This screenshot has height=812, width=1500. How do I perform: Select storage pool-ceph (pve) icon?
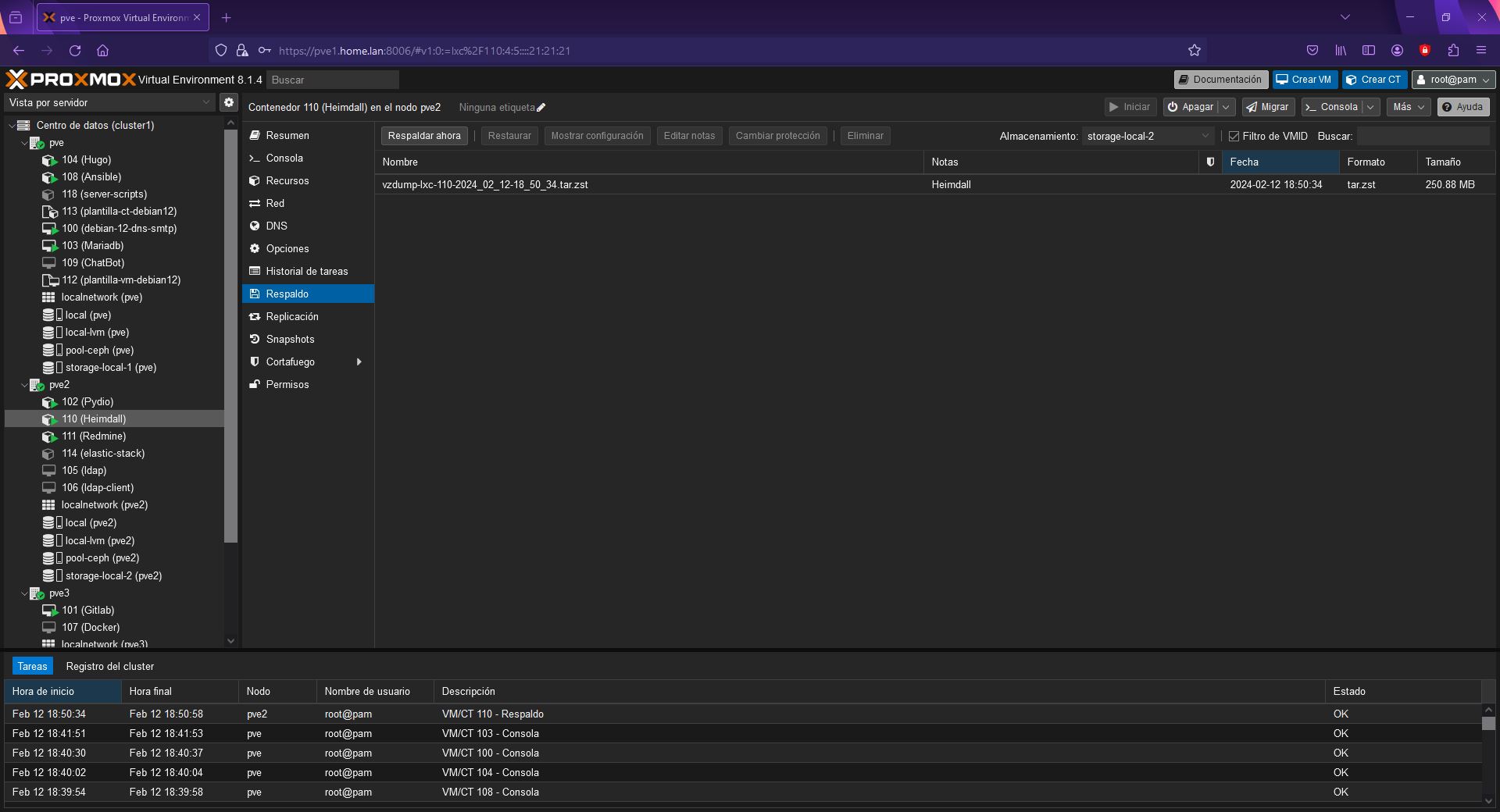tap(52, 351)
